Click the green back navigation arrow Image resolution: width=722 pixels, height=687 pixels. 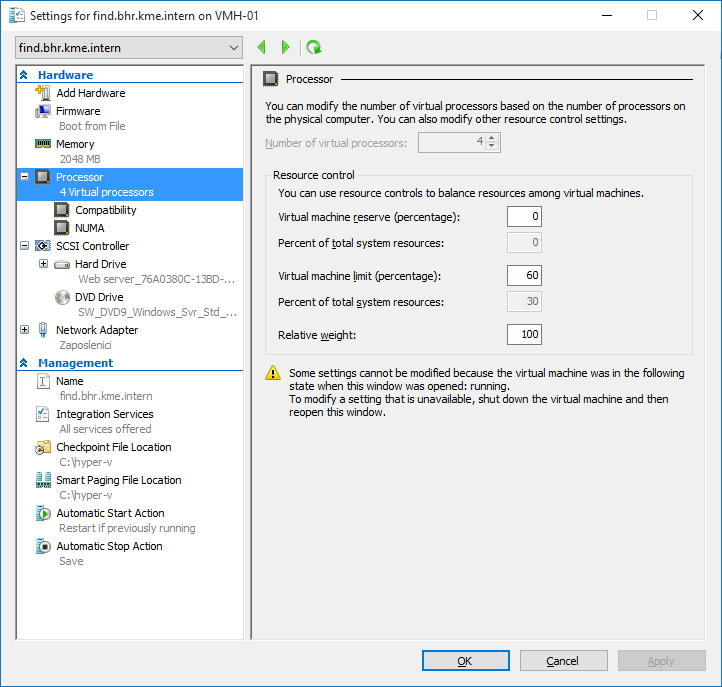[262, 47]
